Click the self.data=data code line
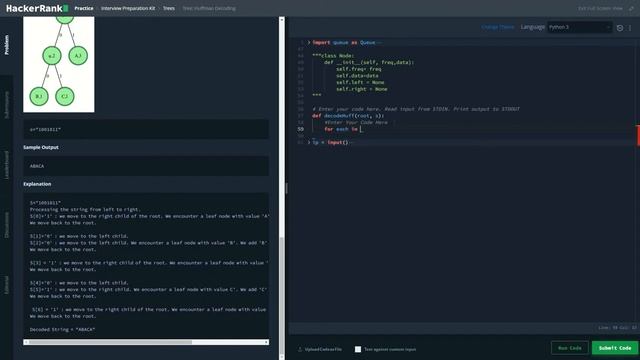The height and width of the screenshot is (360, 640). pyautogui.click(x=357, y=76)
